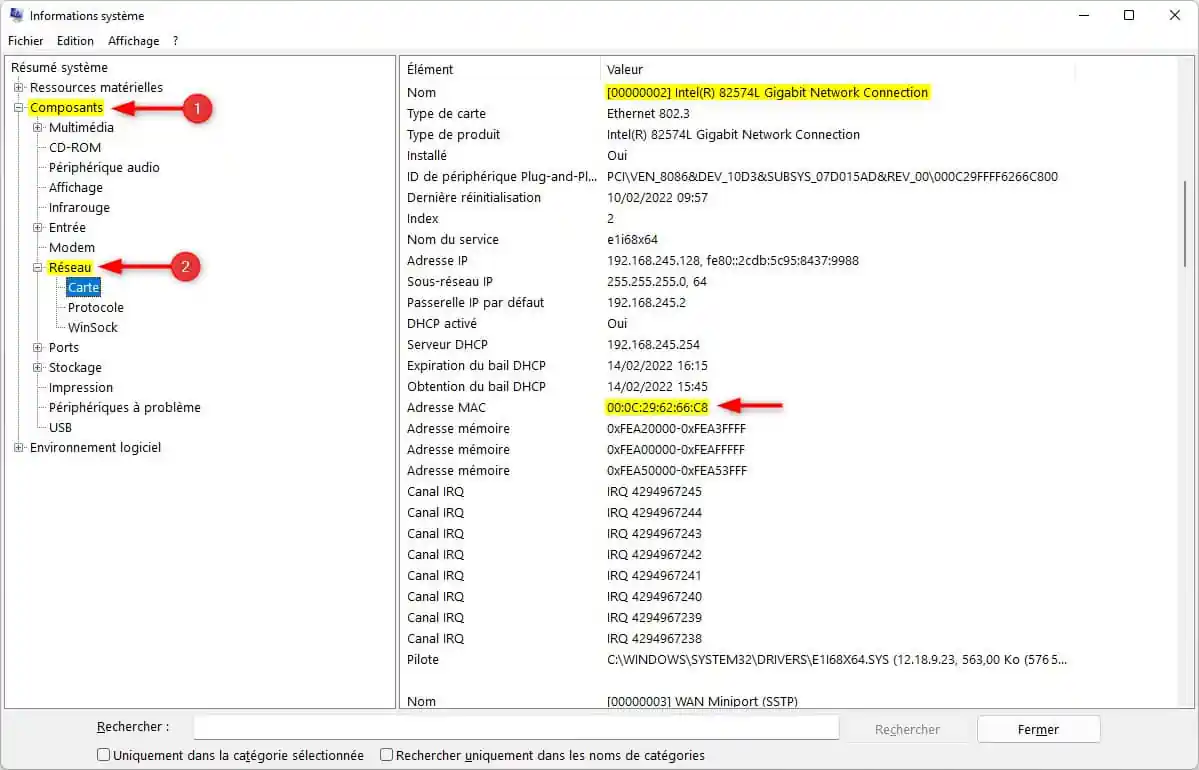This screenshot has width=1199, height=770.
Task: Select the MAC address value 00:0C:29:62:66:C8
Action: click(x=658, y=408)
